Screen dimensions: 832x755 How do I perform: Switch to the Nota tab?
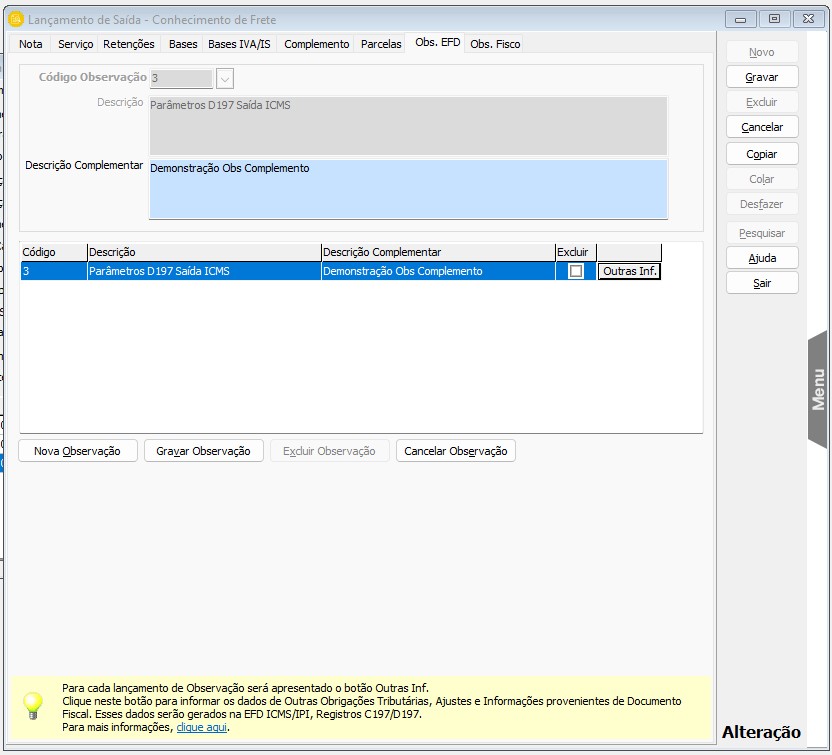[31, 44]
